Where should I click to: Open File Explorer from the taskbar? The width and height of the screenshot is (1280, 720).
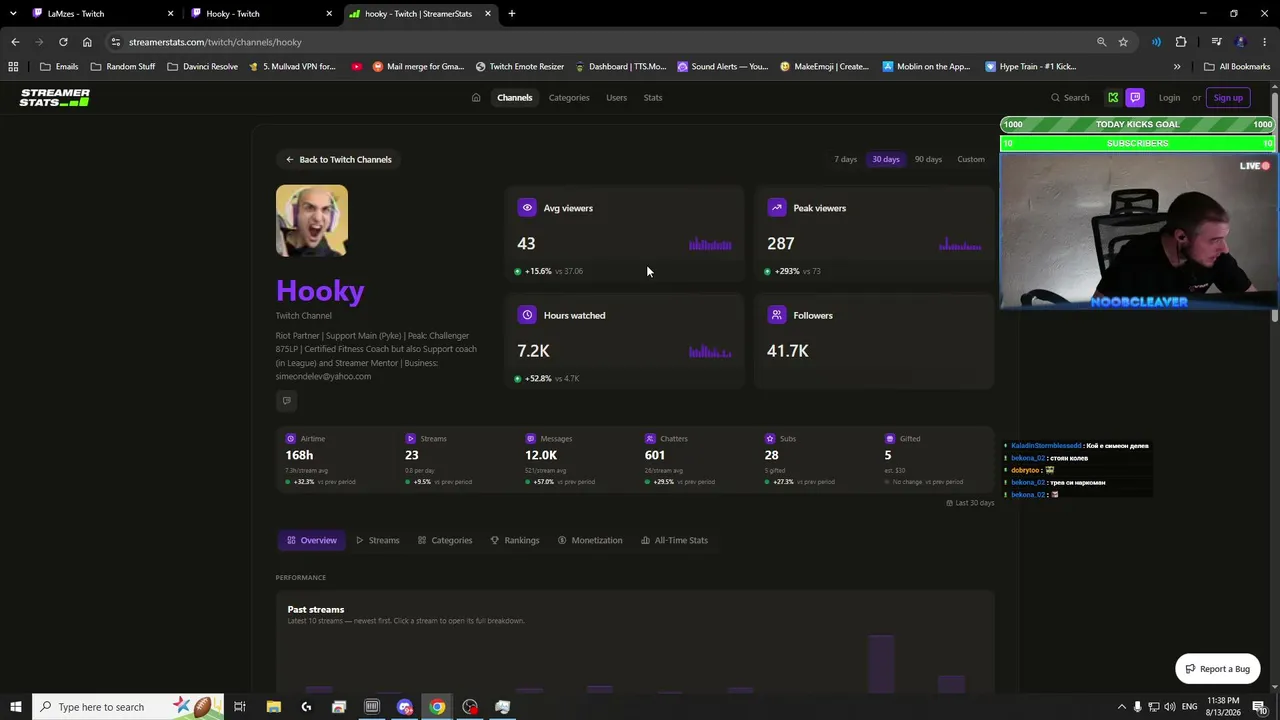coord(273,707)
